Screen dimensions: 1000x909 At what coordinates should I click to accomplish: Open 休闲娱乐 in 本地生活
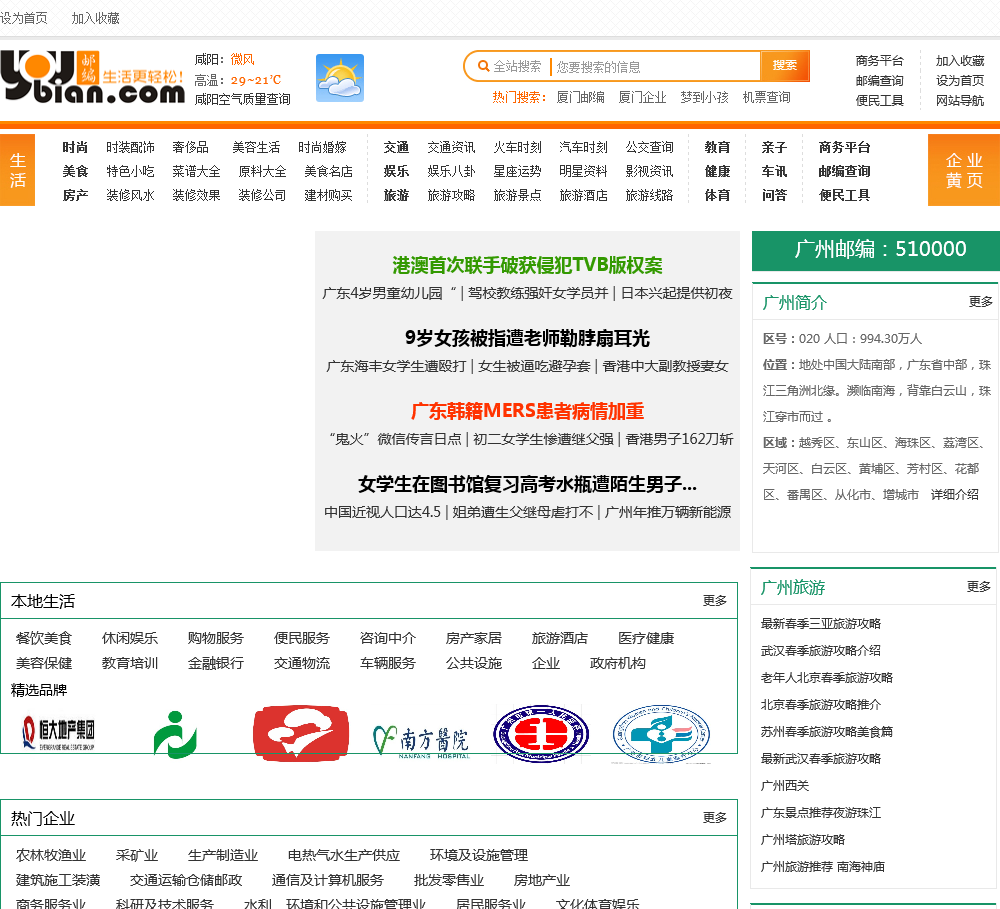(x=130, y=638)
